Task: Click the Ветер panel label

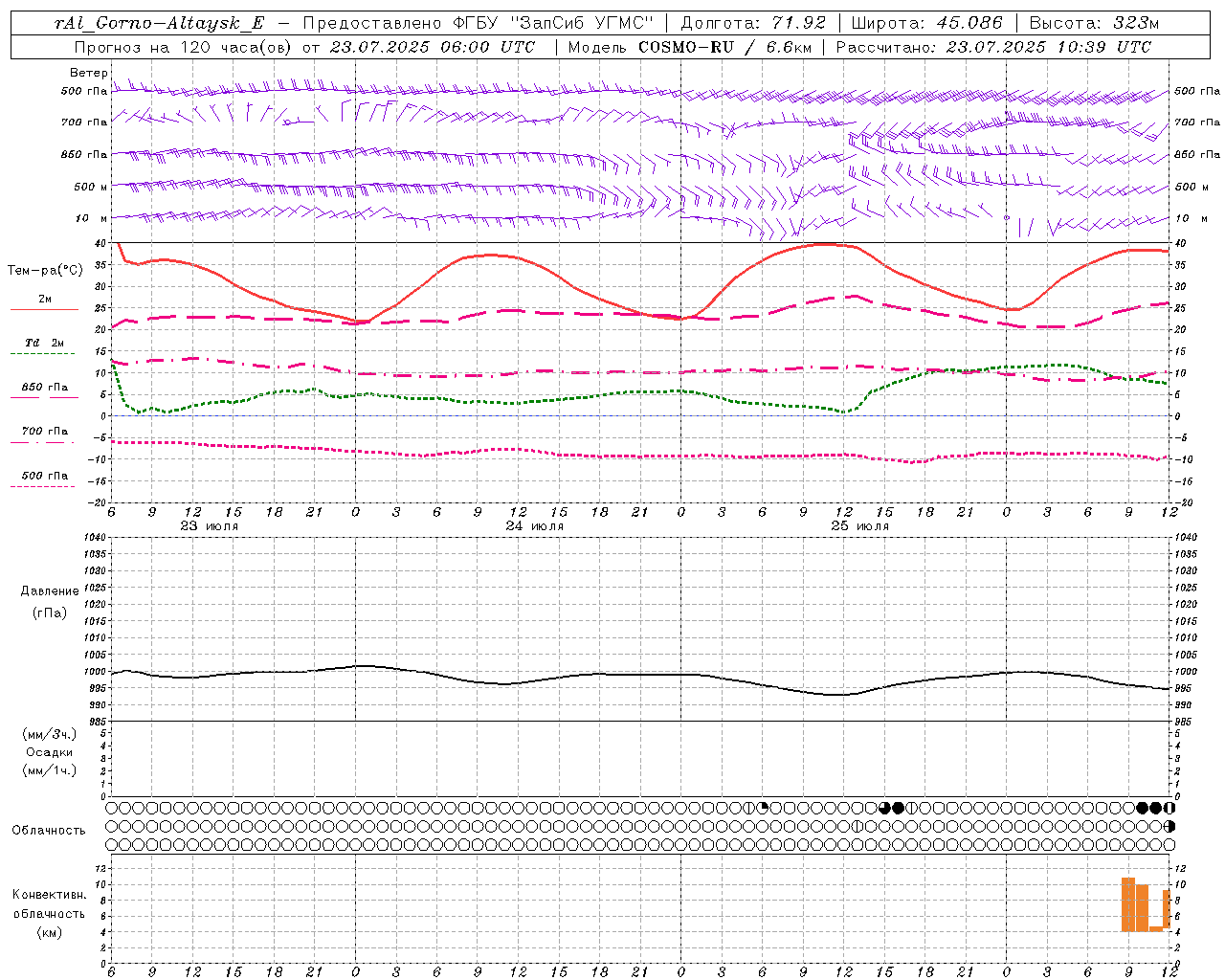Action: [88, 73]
